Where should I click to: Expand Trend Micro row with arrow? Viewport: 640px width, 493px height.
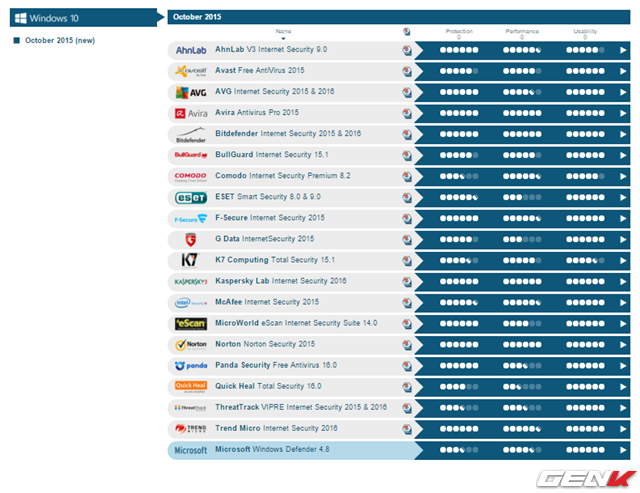coord(623,428)
